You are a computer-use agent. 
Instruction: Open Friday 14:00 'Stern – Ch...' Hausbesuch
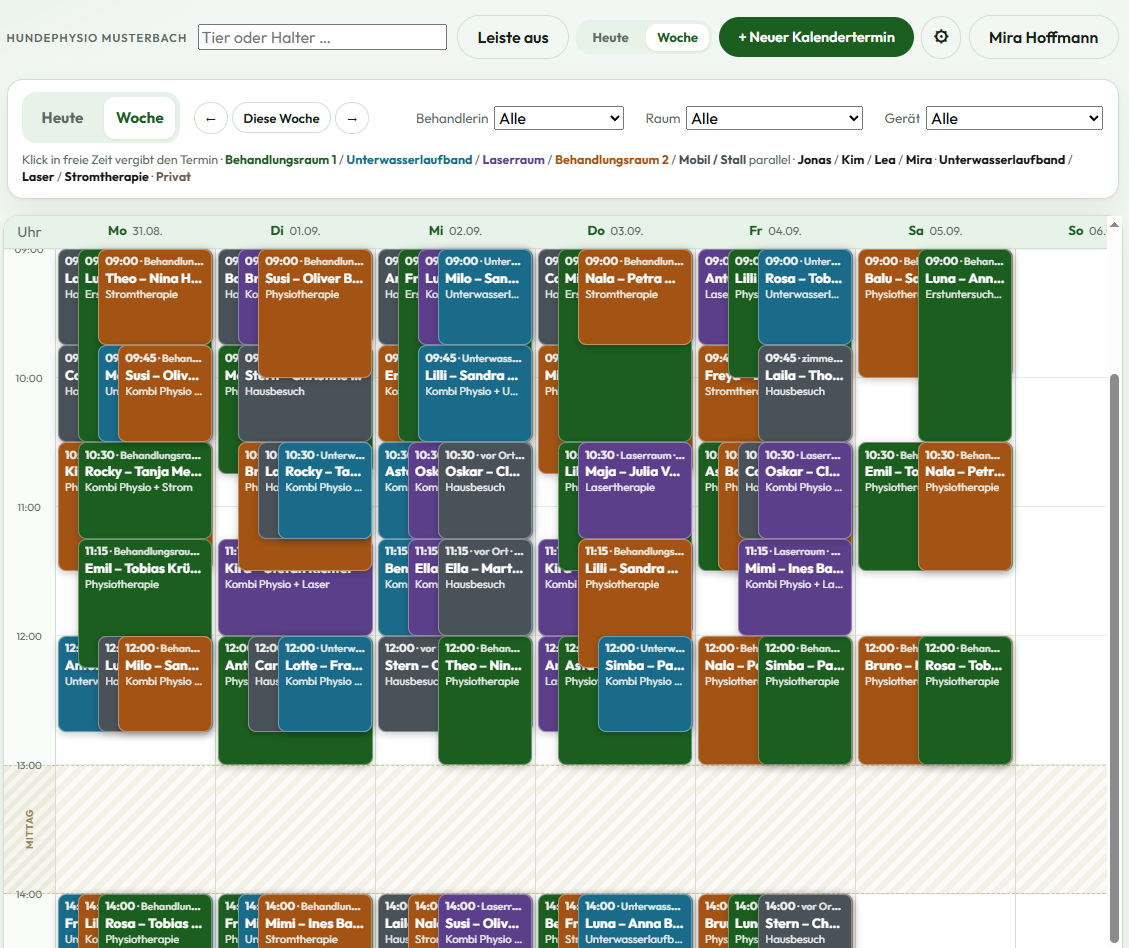(804, 922)
